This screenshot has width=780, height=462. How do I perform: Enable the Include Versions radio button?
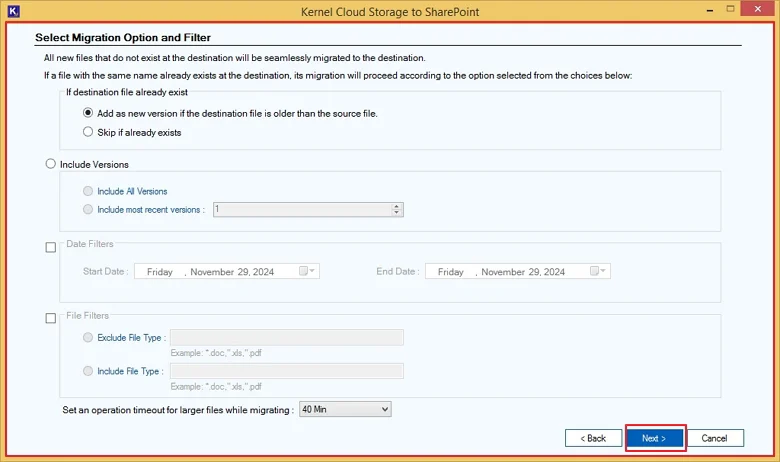[51, 164]
